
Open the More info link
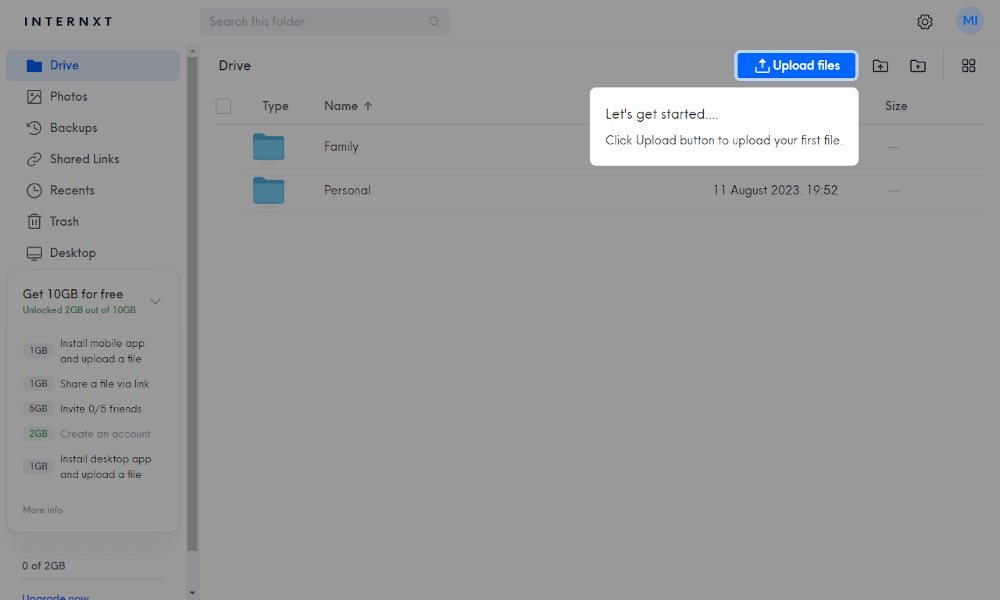pyautogui.click(x=43, y=510)
